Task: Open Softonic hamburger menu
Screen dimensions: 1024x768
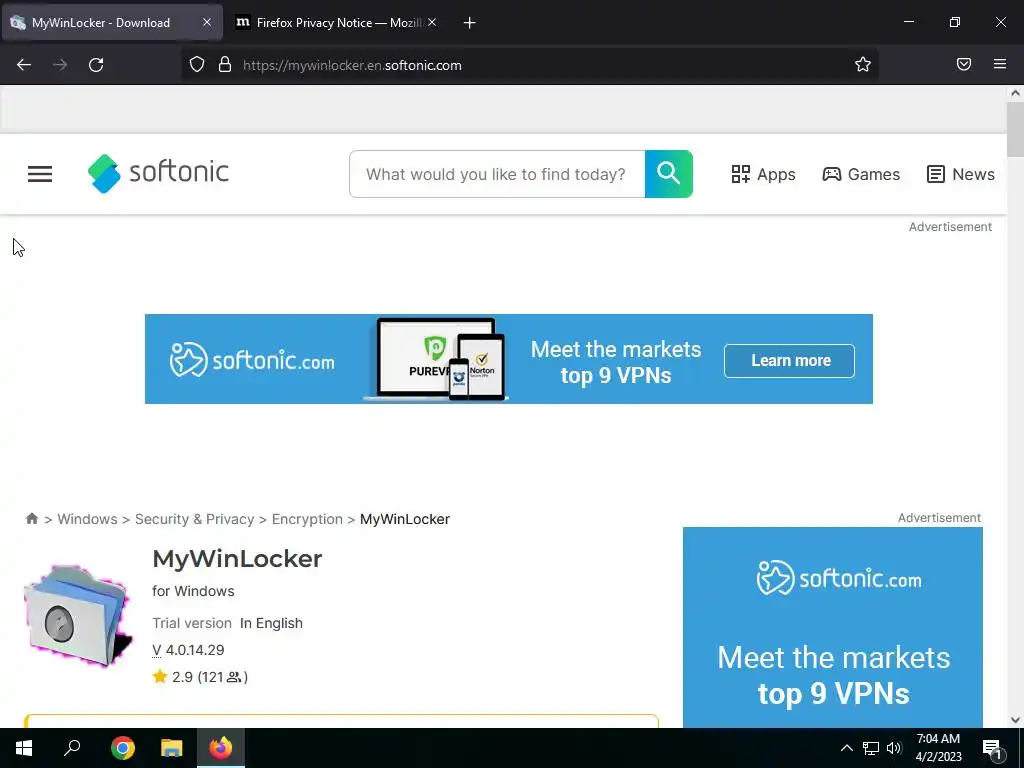Action: tap(40, 174)
